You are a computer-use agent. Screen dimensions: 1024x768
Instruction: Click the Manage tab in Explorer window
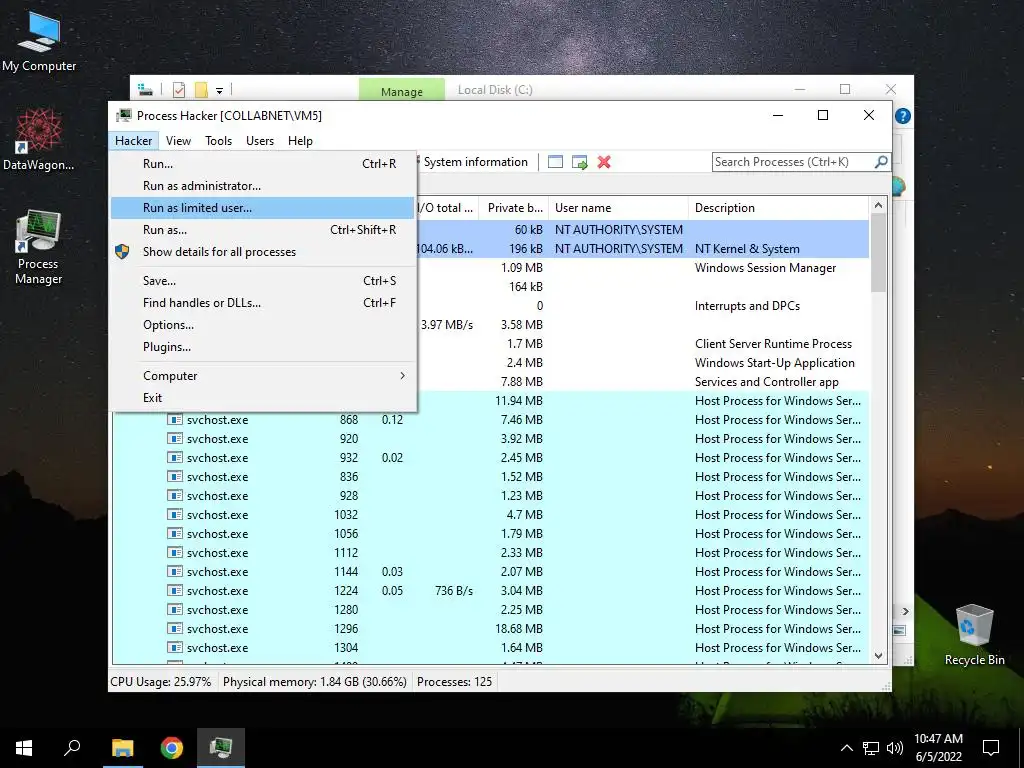click(402, 91)
